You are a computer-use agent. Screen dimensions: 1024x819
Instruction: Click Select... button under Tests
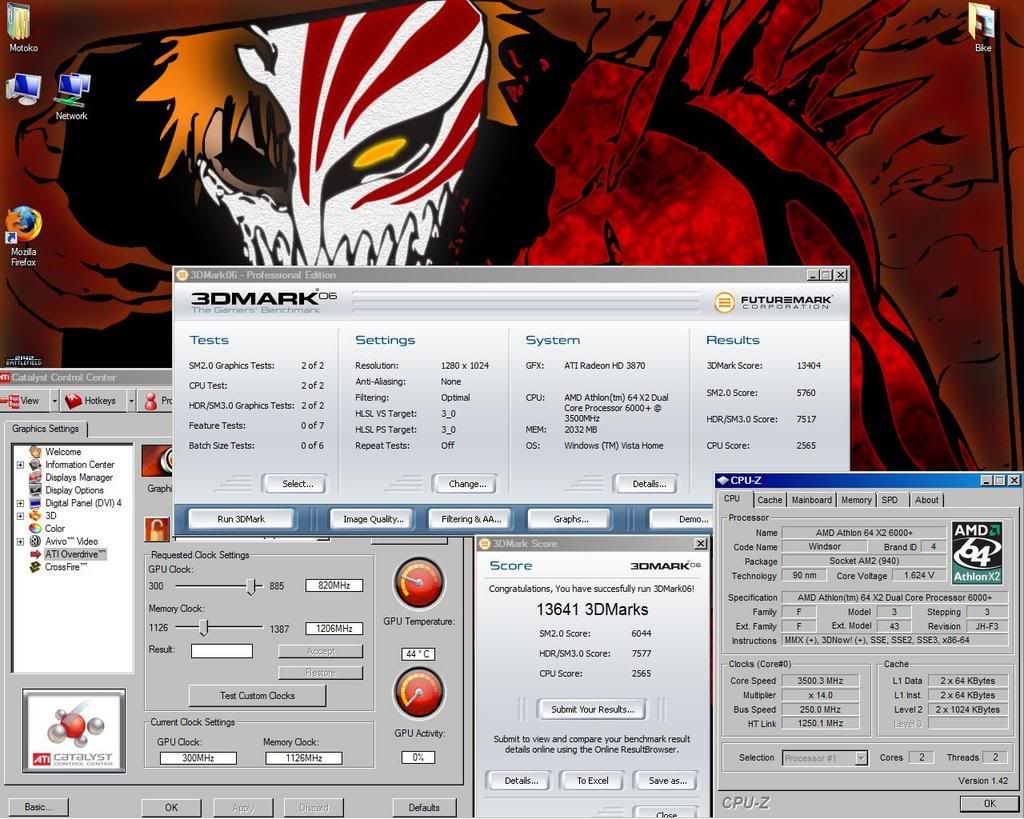tap(296, 484)
